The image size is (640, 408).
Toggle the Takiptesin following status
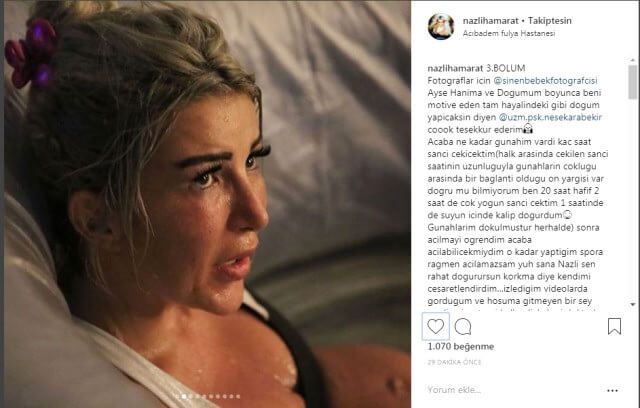coord(549,20)
